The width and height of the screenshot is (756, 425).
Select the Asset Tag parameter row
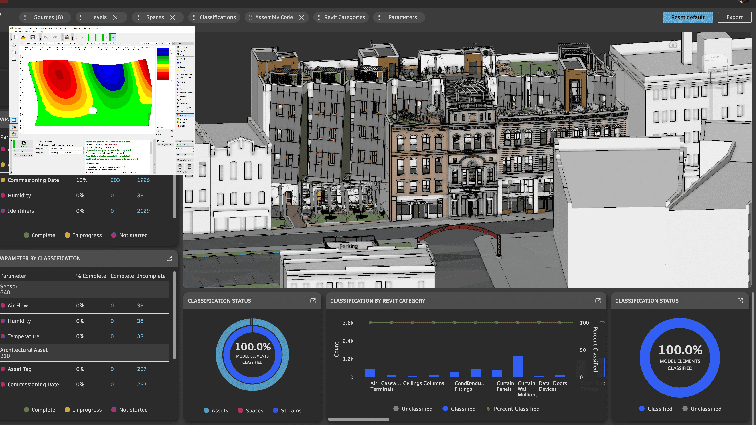point(42,370)
